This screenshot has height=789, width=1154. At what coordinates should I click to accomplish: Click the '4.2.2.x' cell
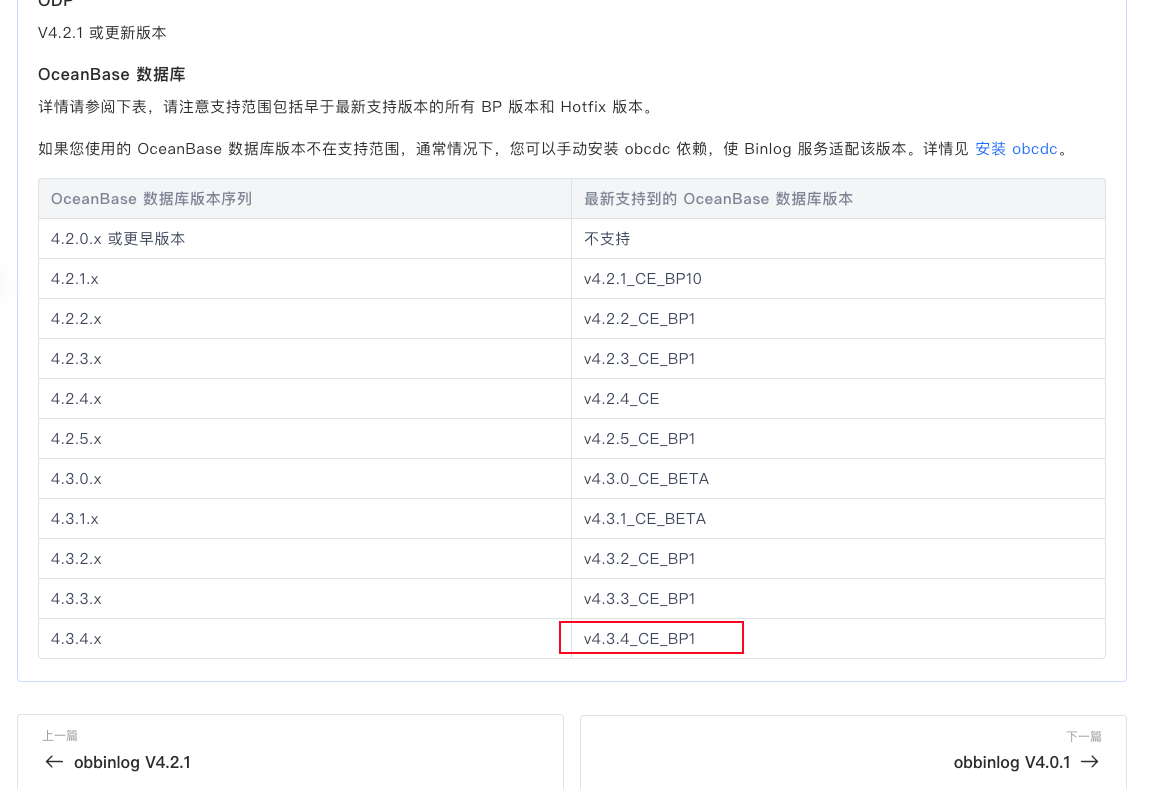(x=305, y=319)
